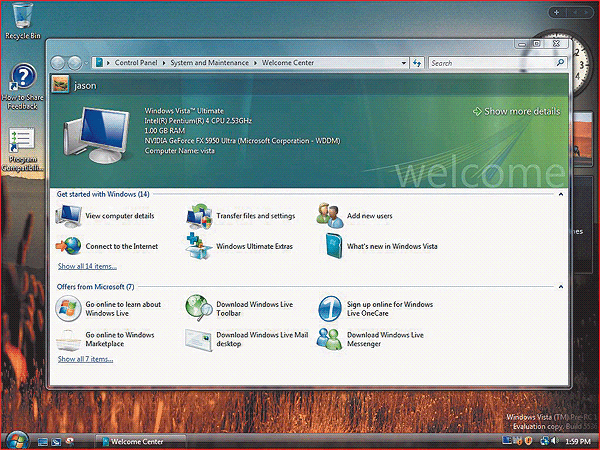Screen dimensions: 600x450
Task: Click the Forward navigation button
Action: pos(75,63)
